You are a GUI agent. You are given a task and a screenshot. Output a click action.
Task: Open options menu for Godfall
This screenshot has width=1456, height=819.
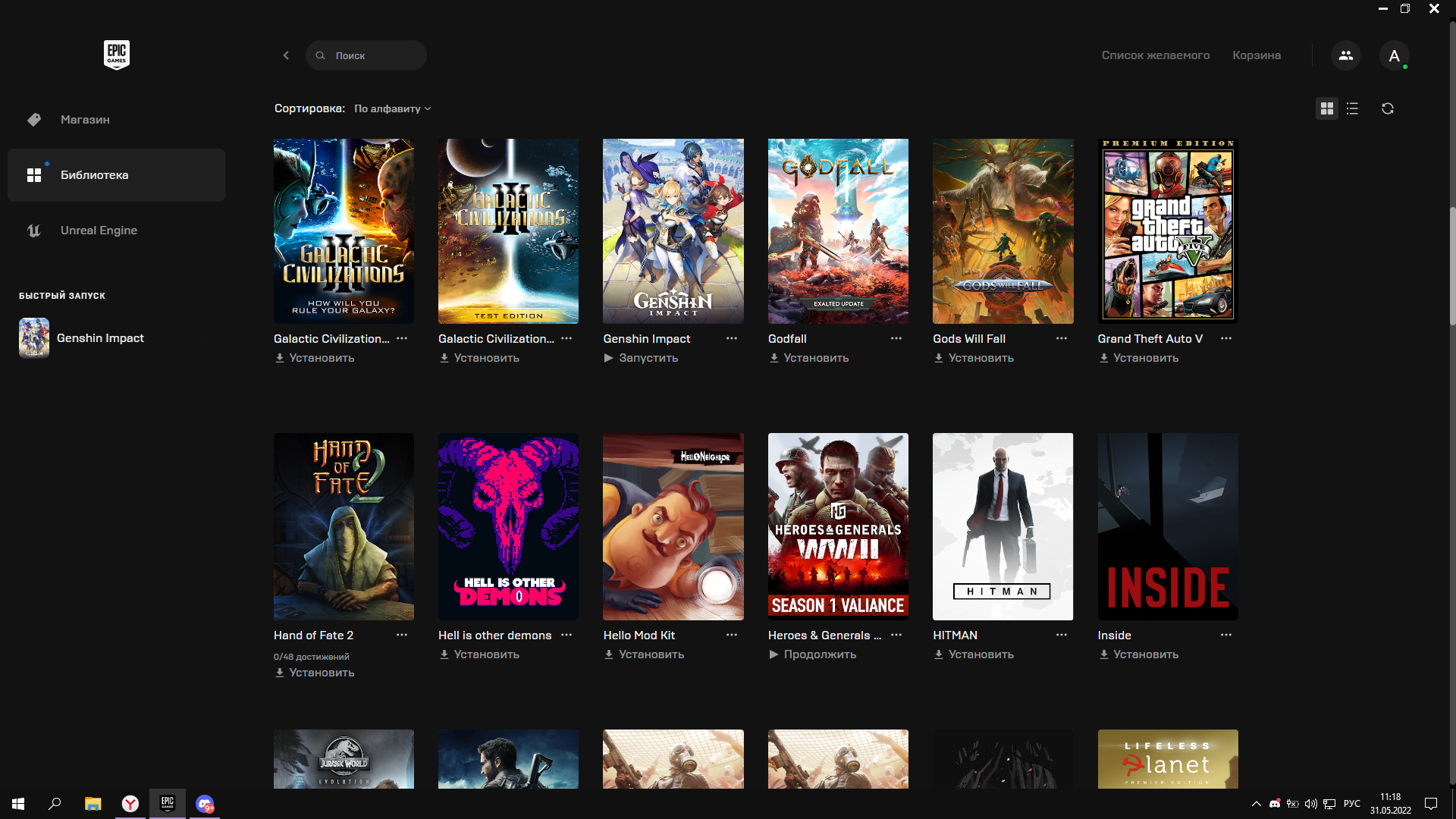coord(896,338)
